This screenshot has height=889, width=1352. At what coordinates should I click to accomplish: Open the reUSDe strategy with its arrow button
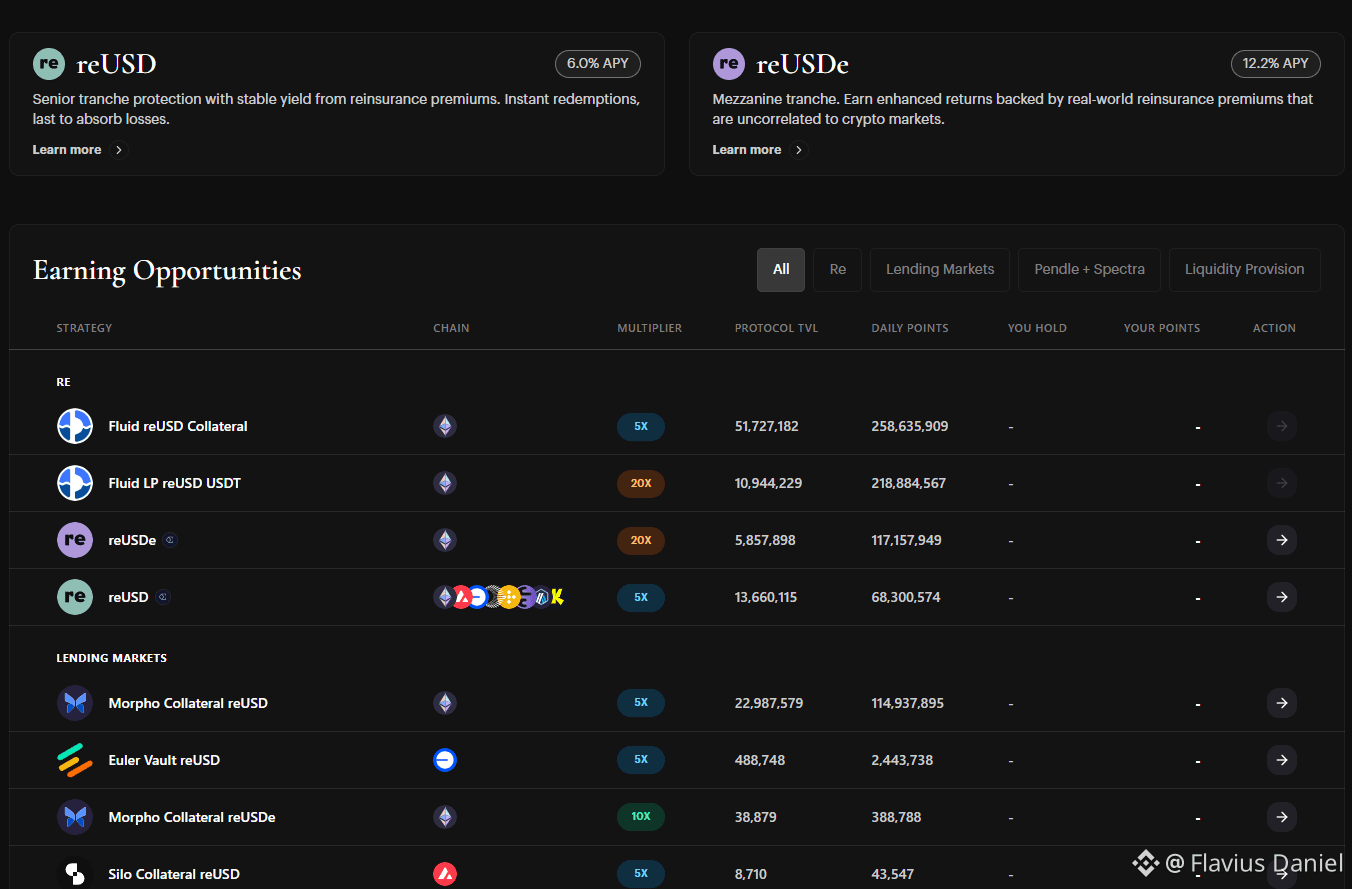click(x=1282, y=540)
